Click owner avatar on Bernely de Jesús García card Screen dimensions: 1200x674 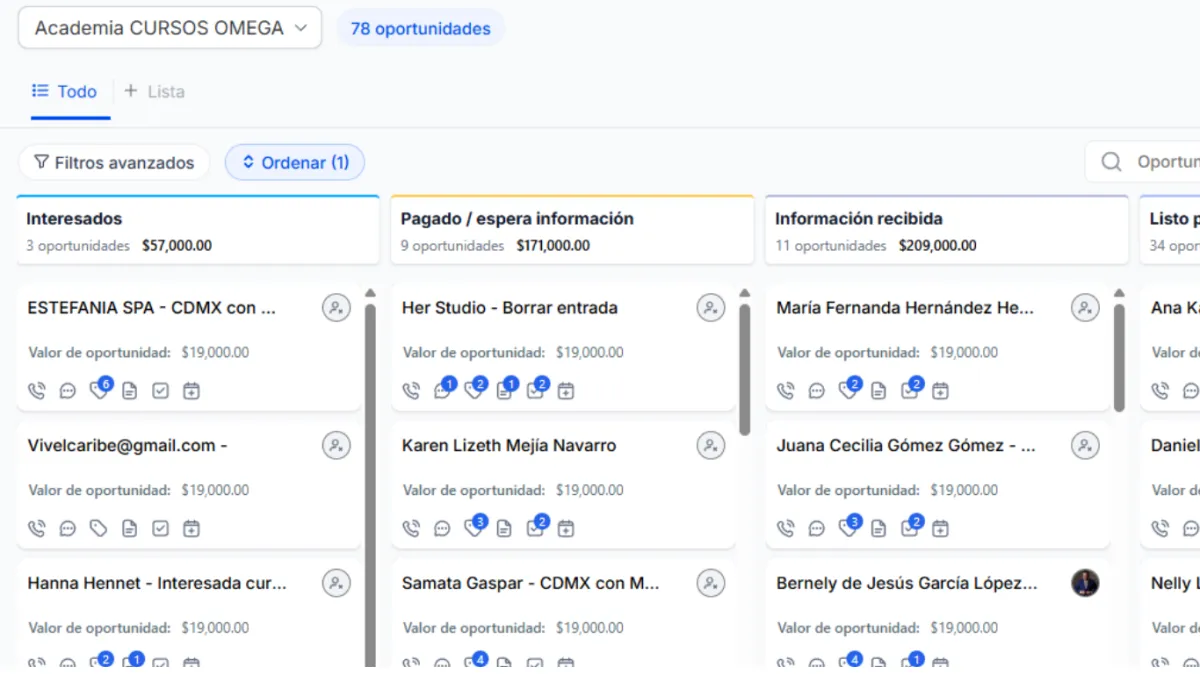tap(1085, 583)
